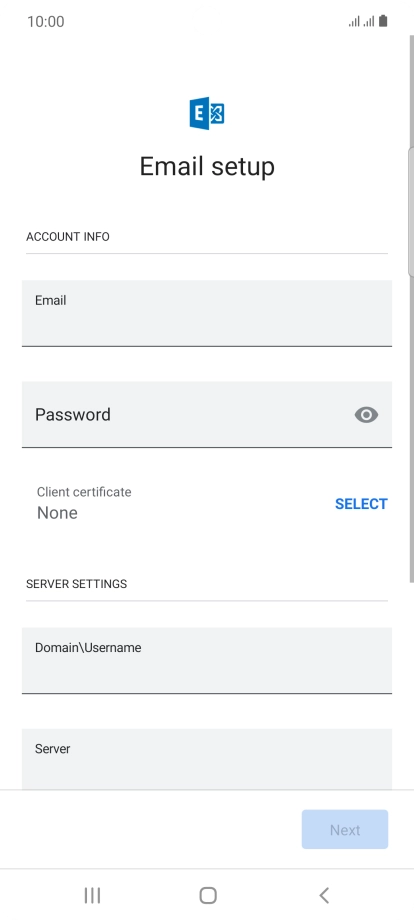Image resolution: width=414 pixels, height=920 pixels.
Task: Tap the signal strength indicator
Action: click(x=361, y=22)
